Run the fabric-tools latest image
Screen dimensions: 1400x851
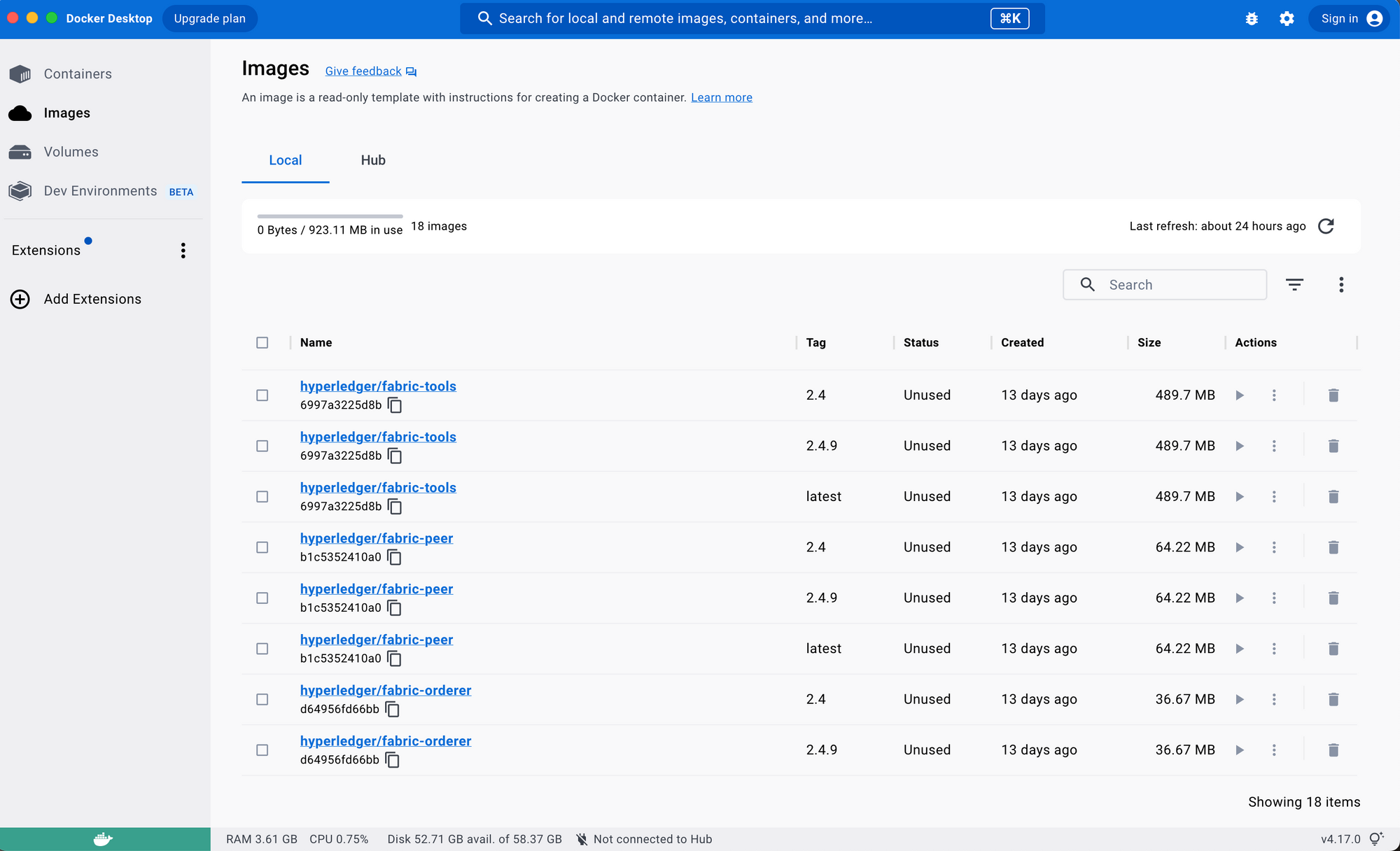[x=1240, y=497]
